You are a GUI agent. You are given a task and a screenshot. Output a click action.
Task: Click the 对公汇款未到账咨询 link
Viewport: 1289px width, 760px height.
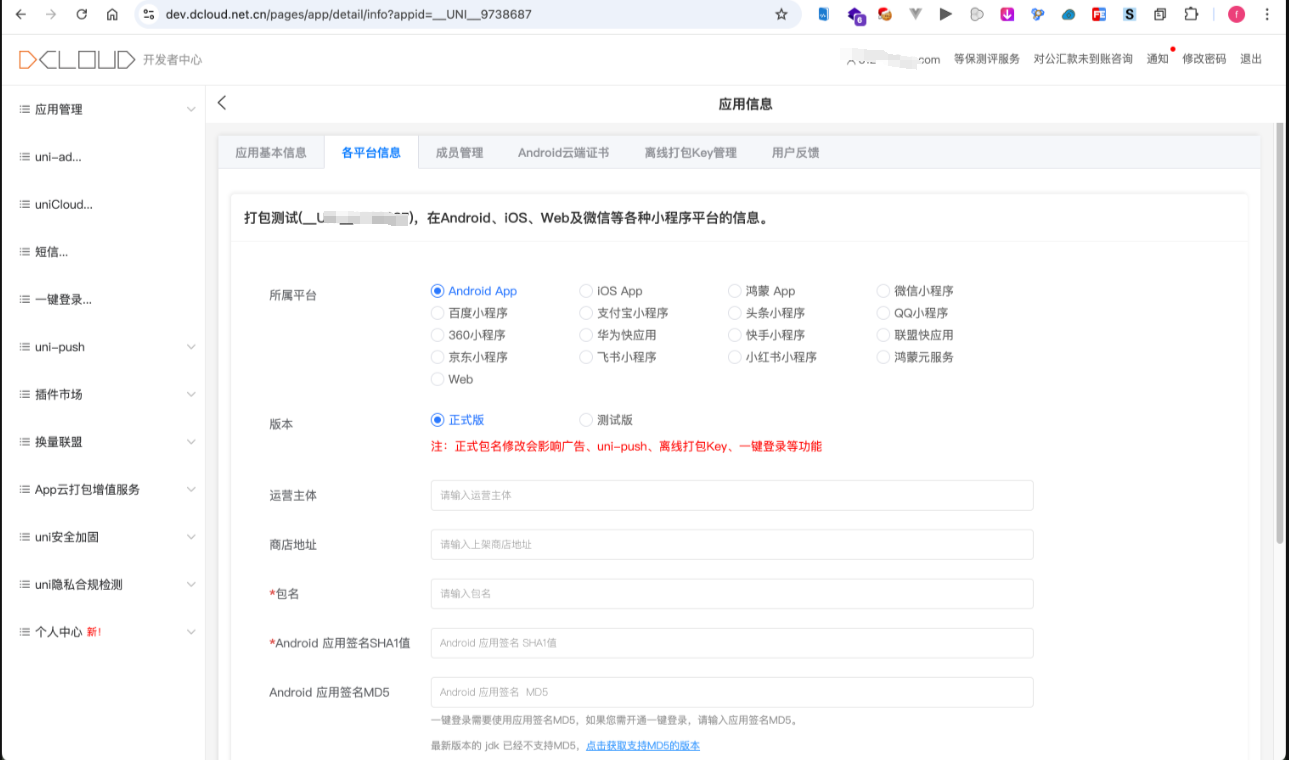pyautogui.click(x=1083, y=59)
